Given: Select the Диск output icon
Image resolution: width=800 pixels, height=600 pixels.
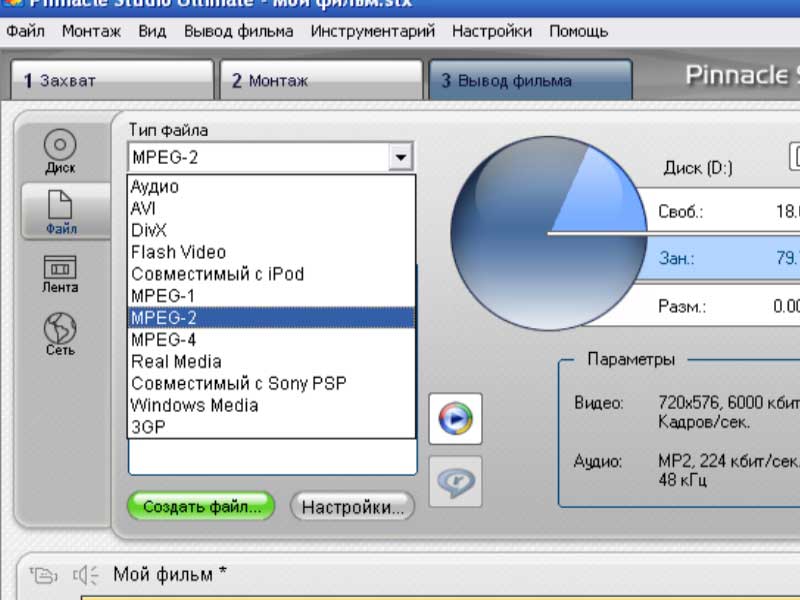Looking at the screenshot, I should tap(60, 151).
